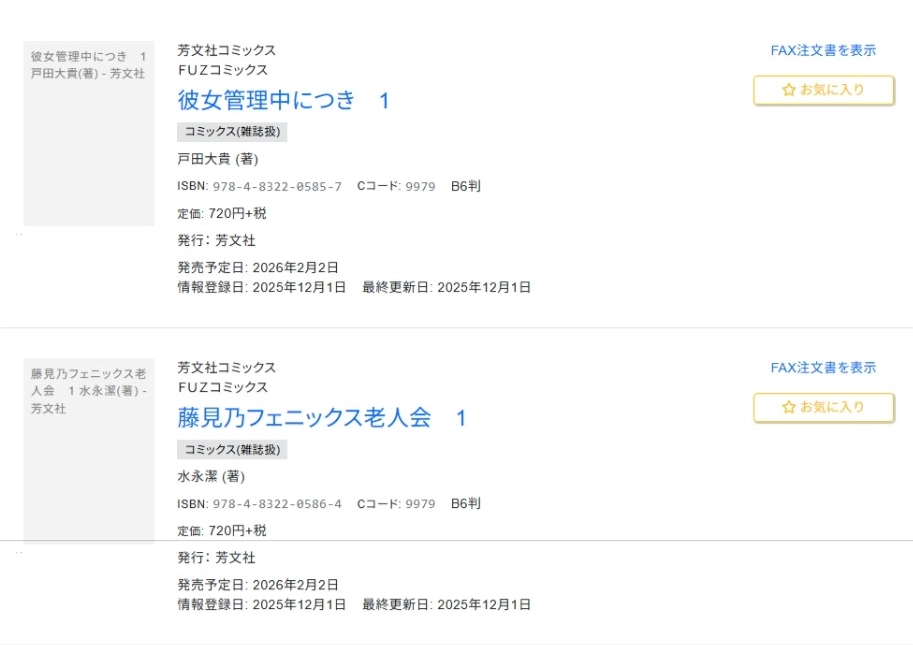Open the 彼女管理中につき 1 title link
The width and height of the screenshot is (913, 645).
(283, 100)
